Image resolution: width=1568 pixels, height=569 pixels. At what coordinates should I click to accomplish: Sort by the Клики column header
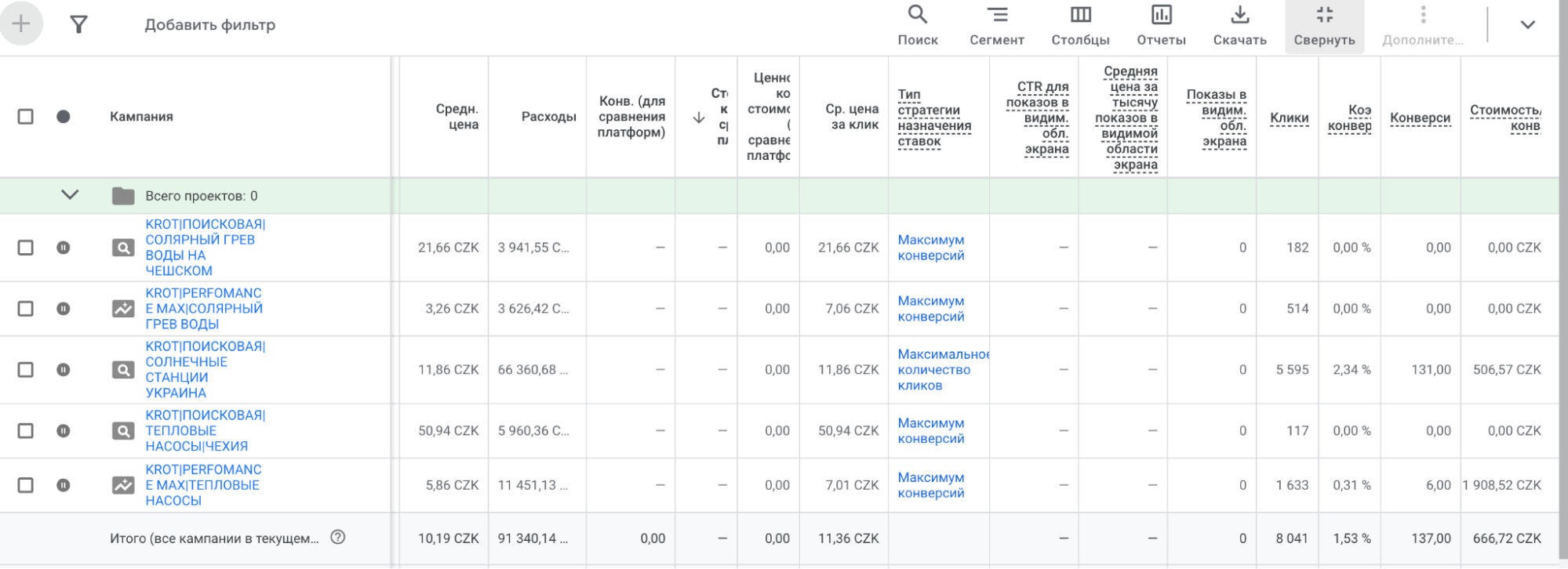[1289, 118]
